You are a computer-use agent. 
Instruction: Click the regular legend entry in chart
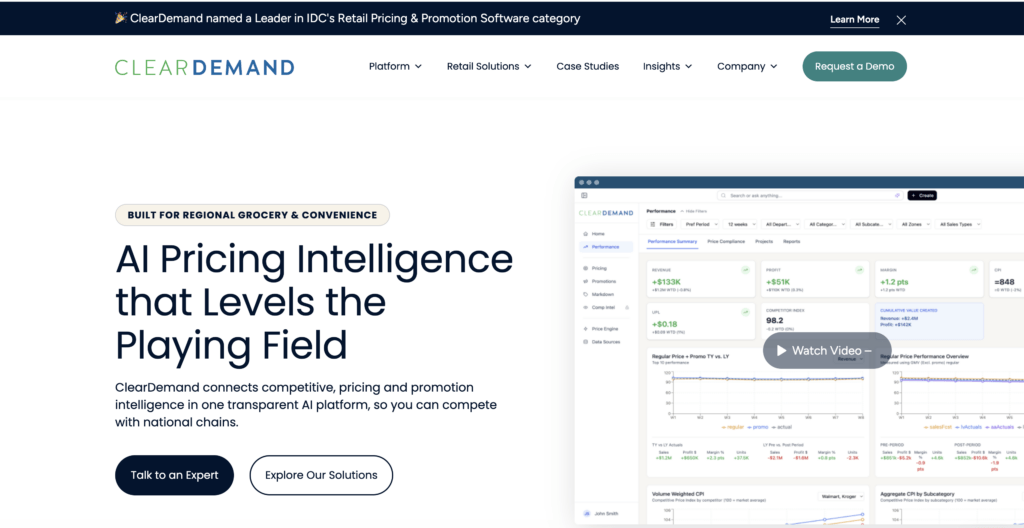tap(733, 427)
